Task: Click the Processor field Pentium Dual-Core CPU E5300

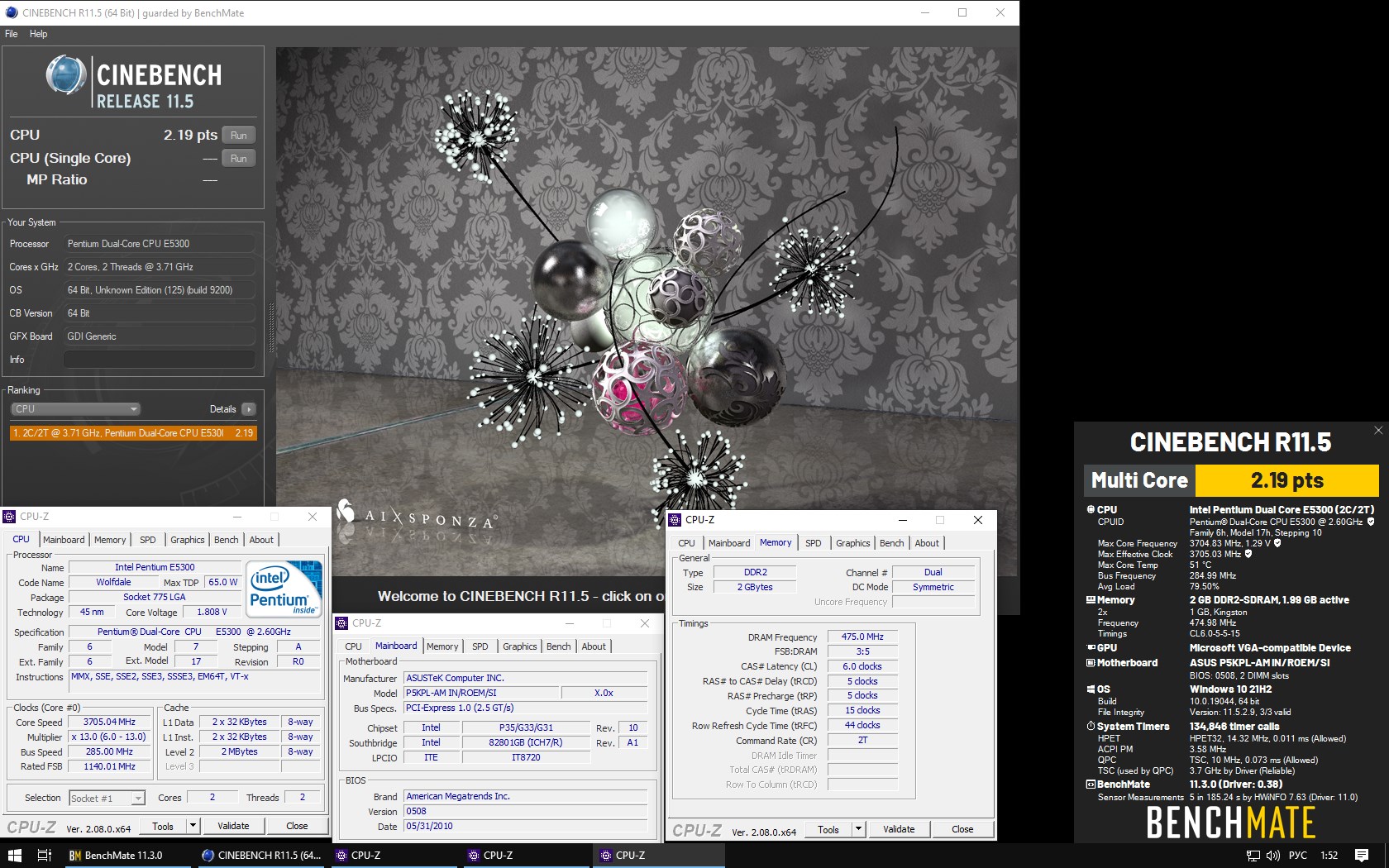Action: tap(159, 244)
